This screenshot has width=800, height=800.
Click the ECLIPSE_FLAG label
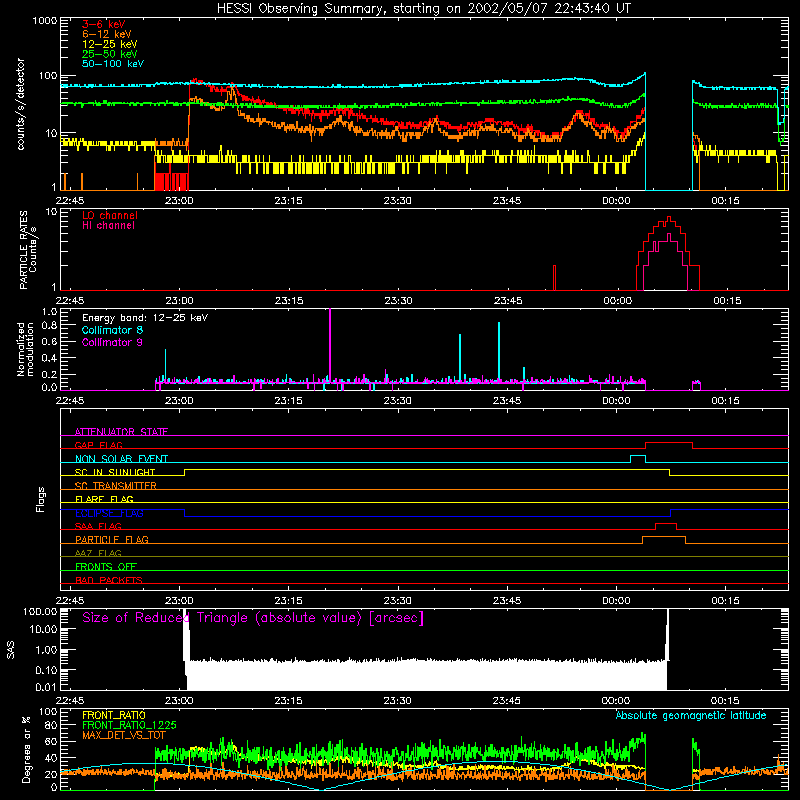109,513
